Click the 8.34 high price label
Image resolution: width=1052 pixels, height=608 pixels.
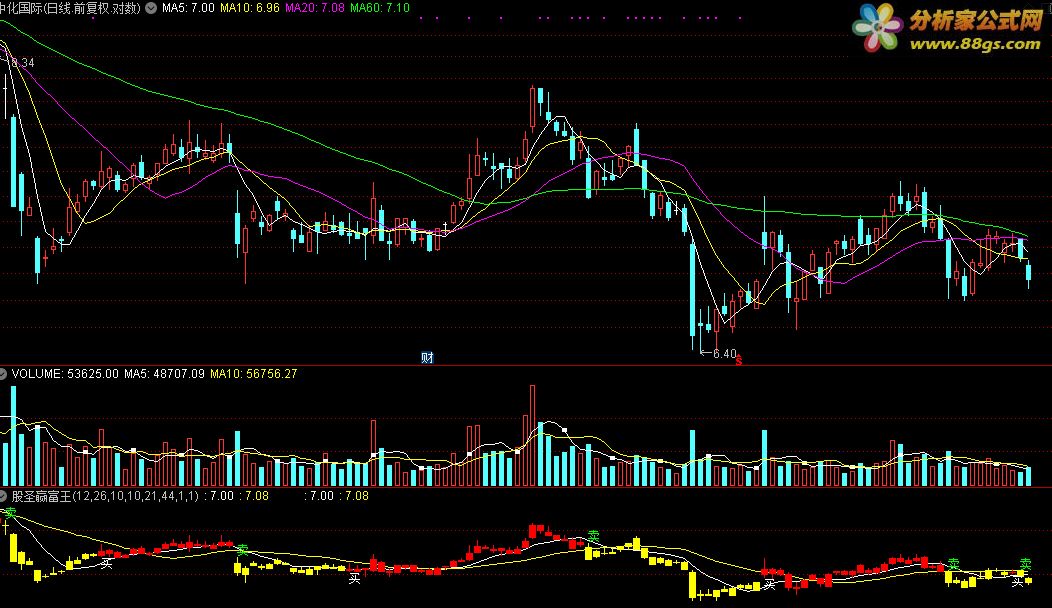(22, 63)
